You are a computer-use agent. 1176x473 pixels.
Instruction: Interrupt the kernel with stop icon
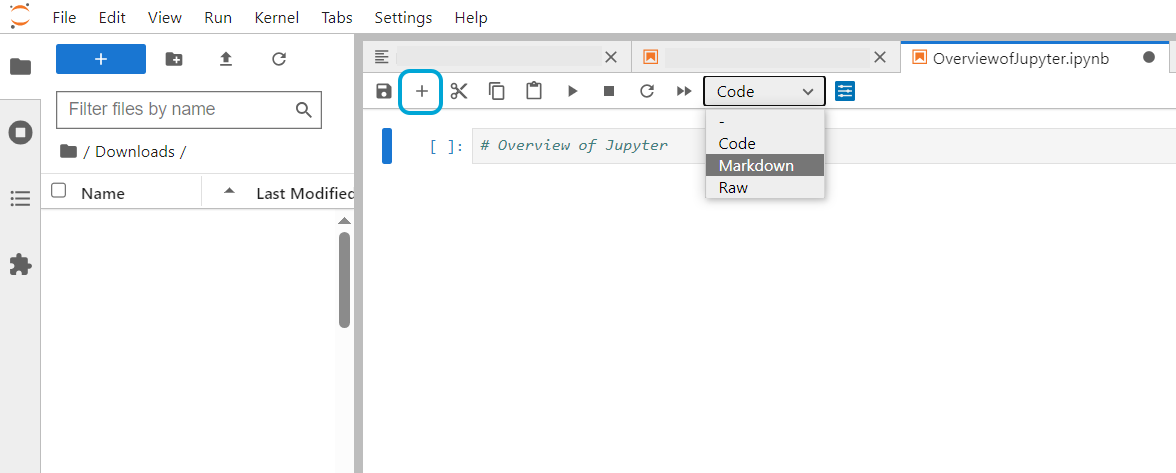click(x=609, y=91)
